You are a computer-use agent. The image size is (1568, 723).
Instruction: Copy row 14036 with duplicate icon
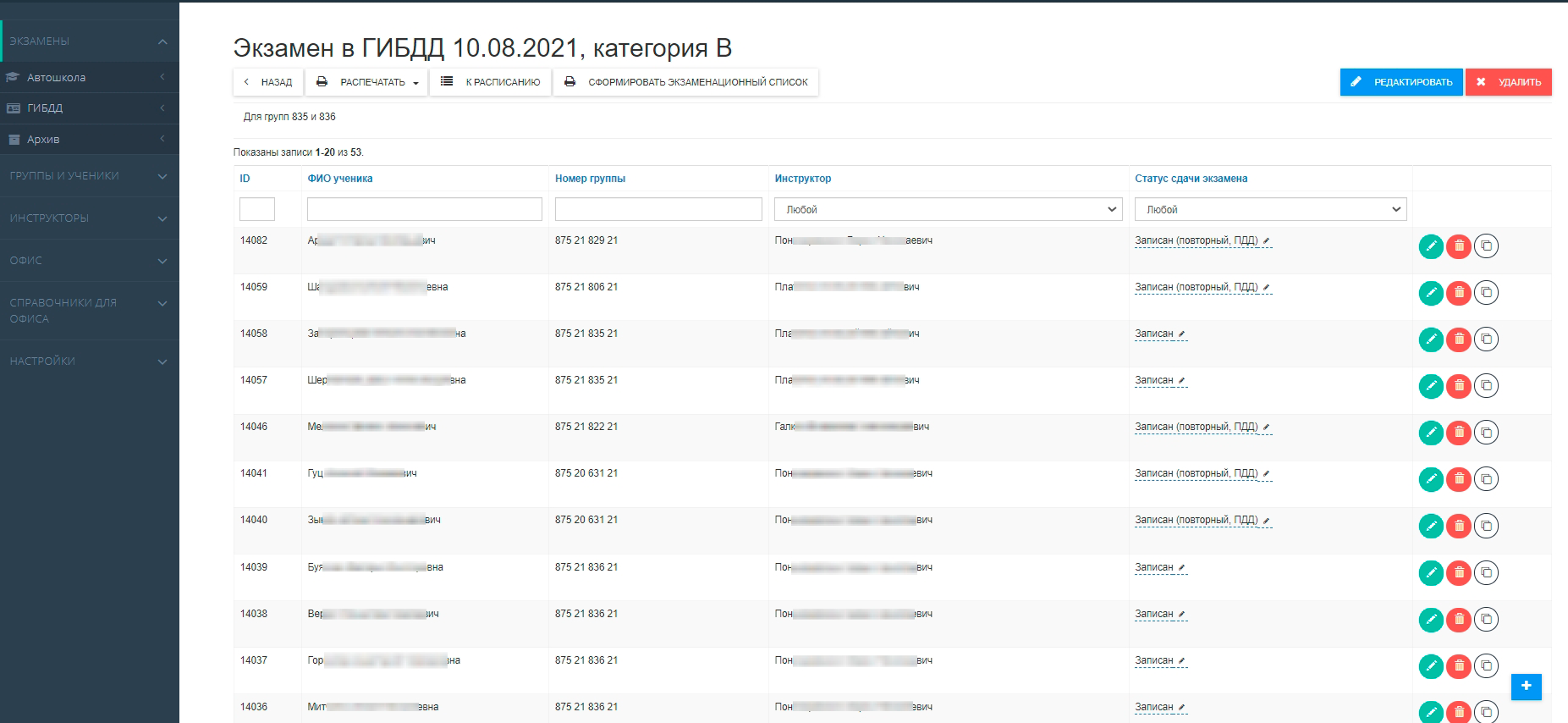coord(1487,712)
